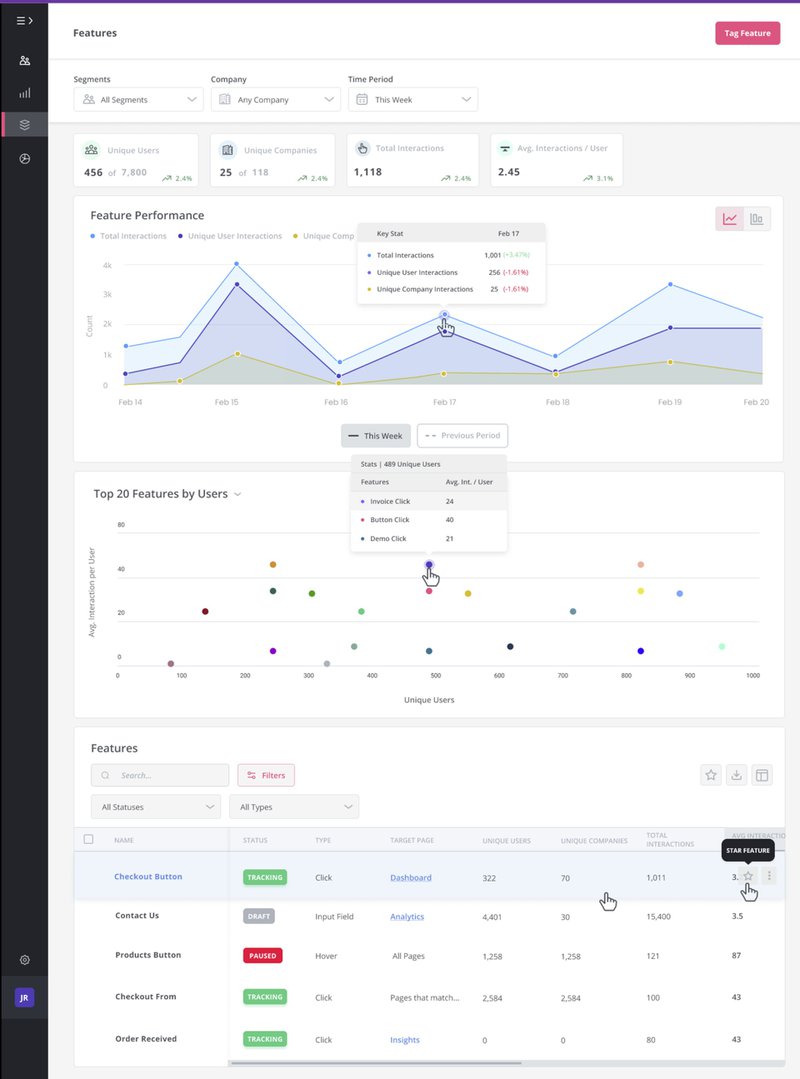800x1079 pixels.
Task: Open the Analytics bar-chart icon in sidebar
Action: (x=24, y=92)
